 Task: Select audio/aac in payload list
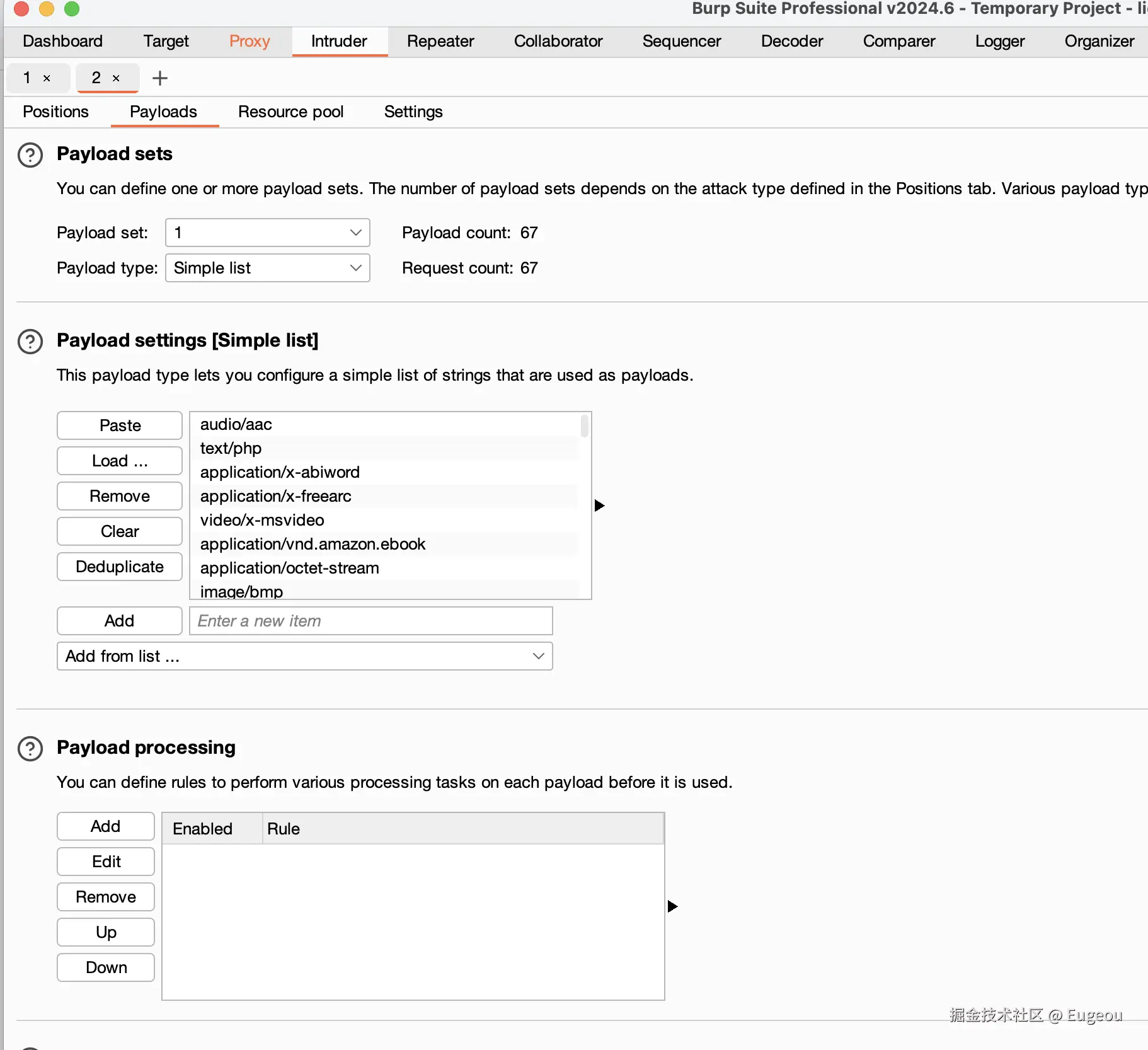point(384,424)
